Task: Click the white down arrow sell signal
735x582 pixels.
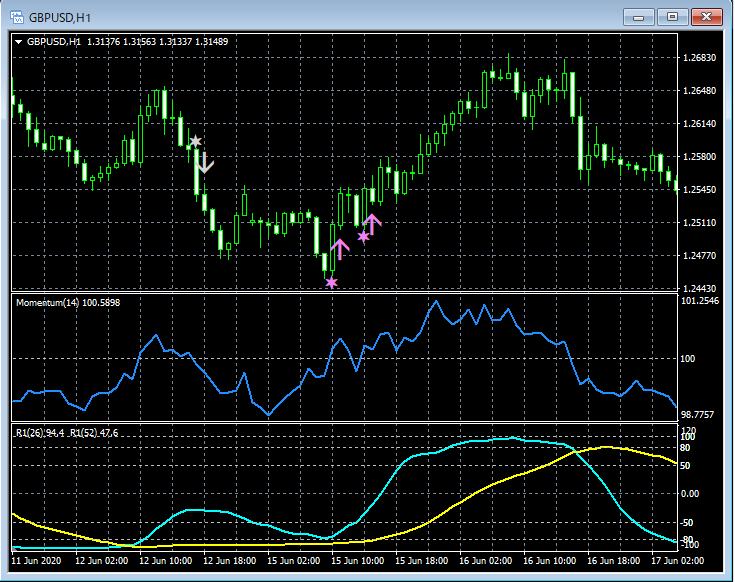Action: point(205,161)
